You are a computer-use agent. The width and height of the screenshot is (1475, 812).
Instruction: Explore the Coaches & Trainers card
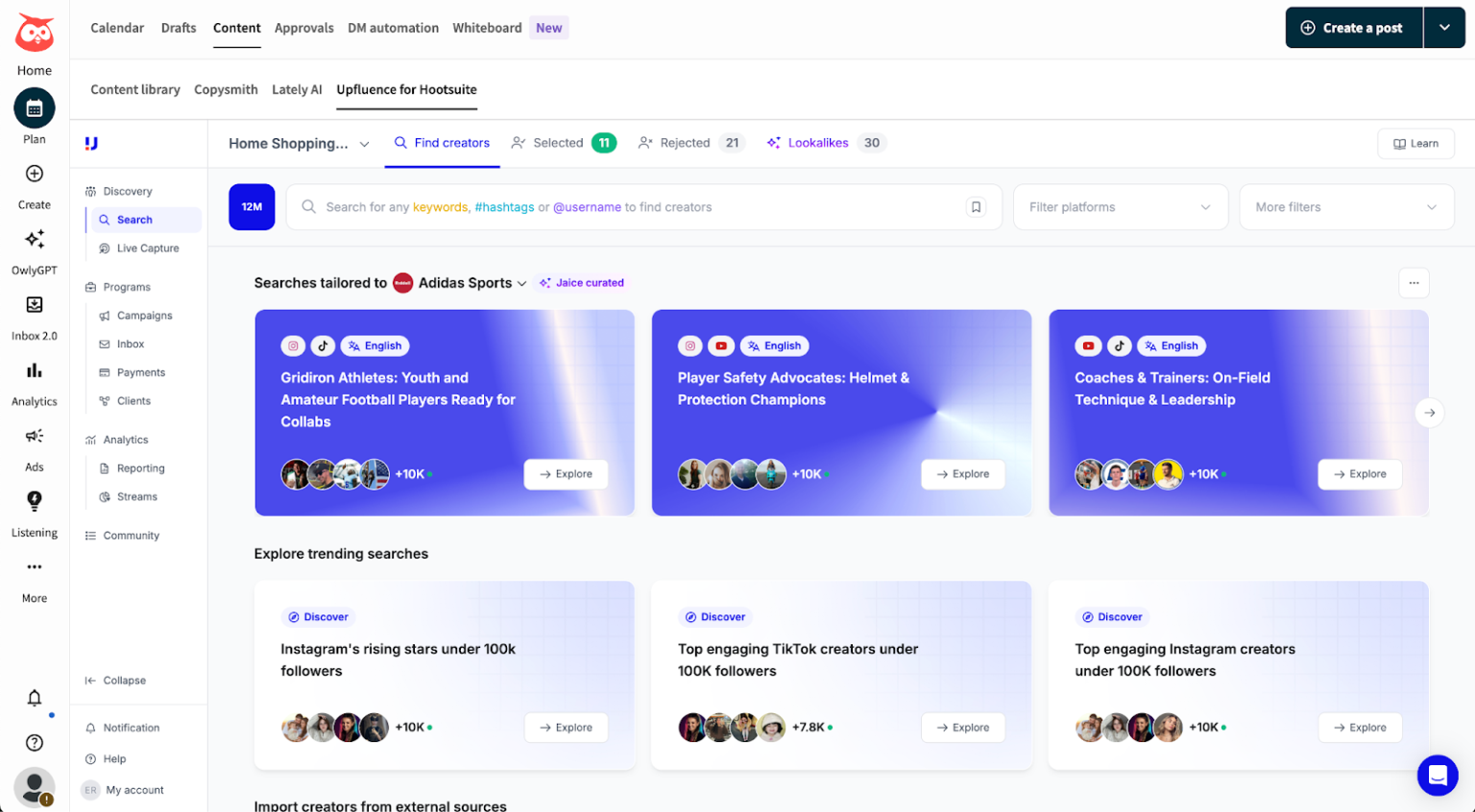[1360, 474]
